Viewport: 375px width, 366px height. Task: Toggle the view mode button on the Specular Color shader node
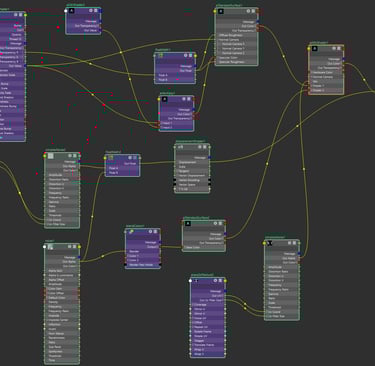(x=253, y=11)
